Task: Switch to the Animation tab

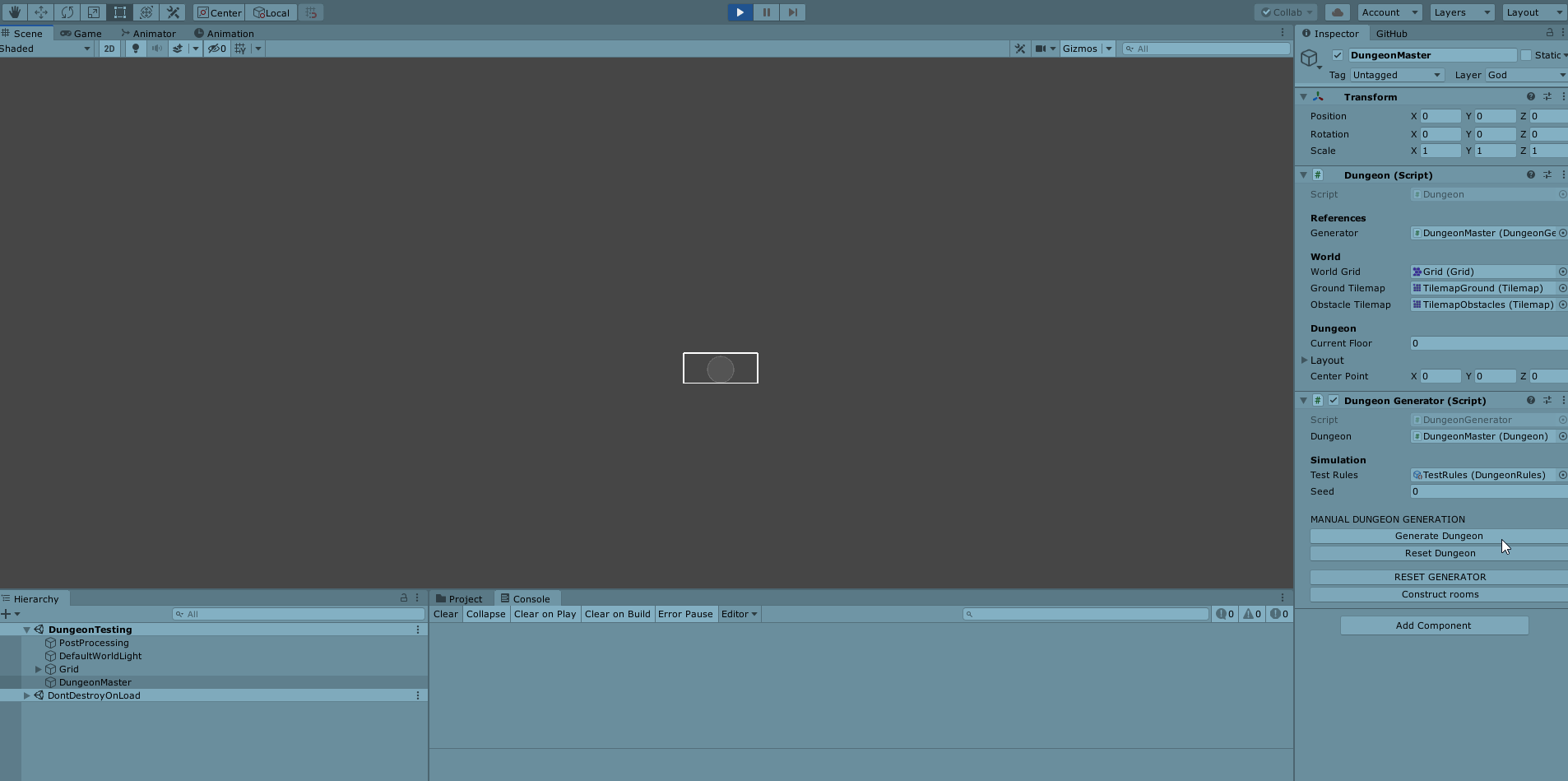Action: 224,34
